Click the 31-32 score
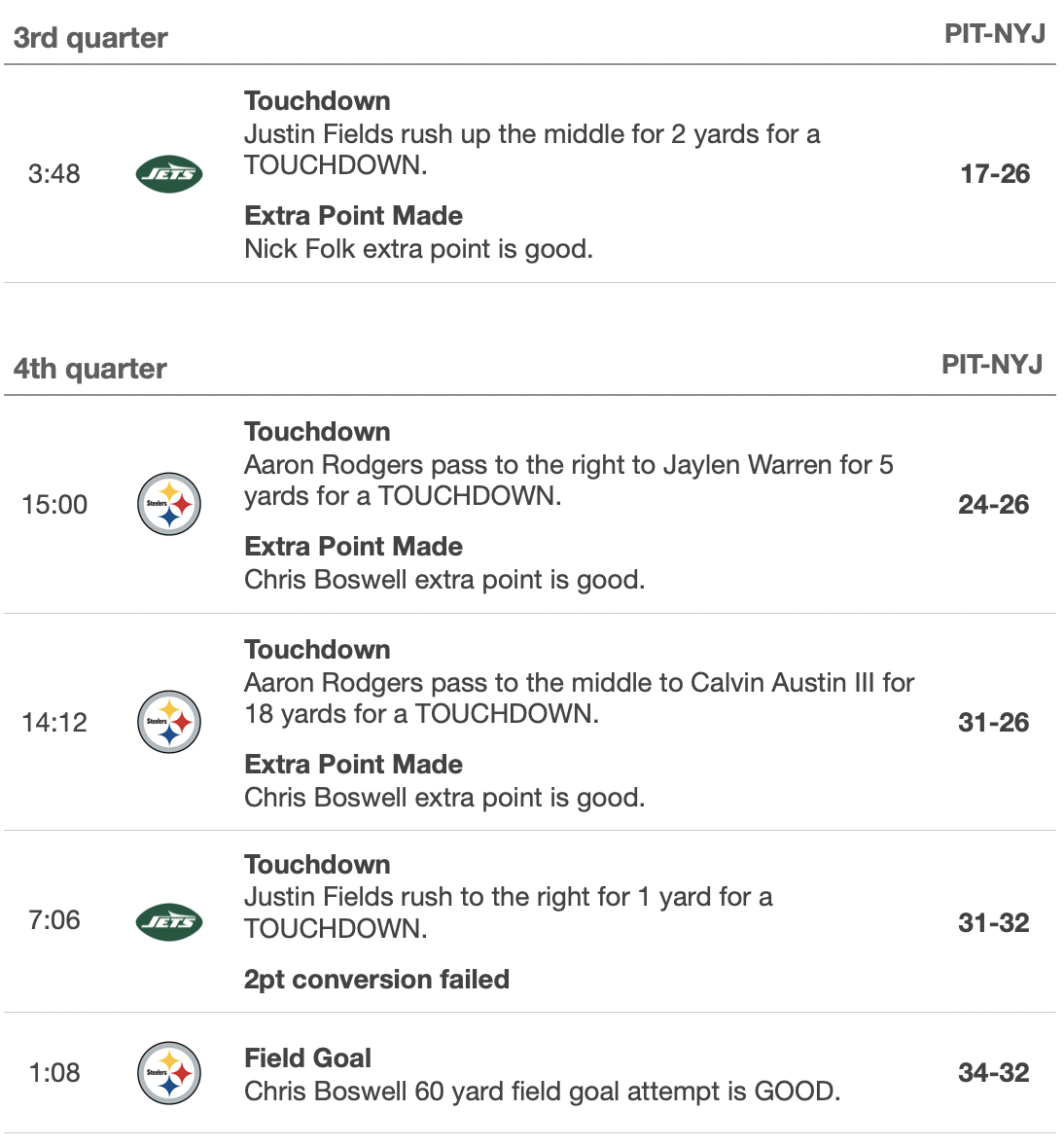The image size is (1064, 1146). pos(993,922)
